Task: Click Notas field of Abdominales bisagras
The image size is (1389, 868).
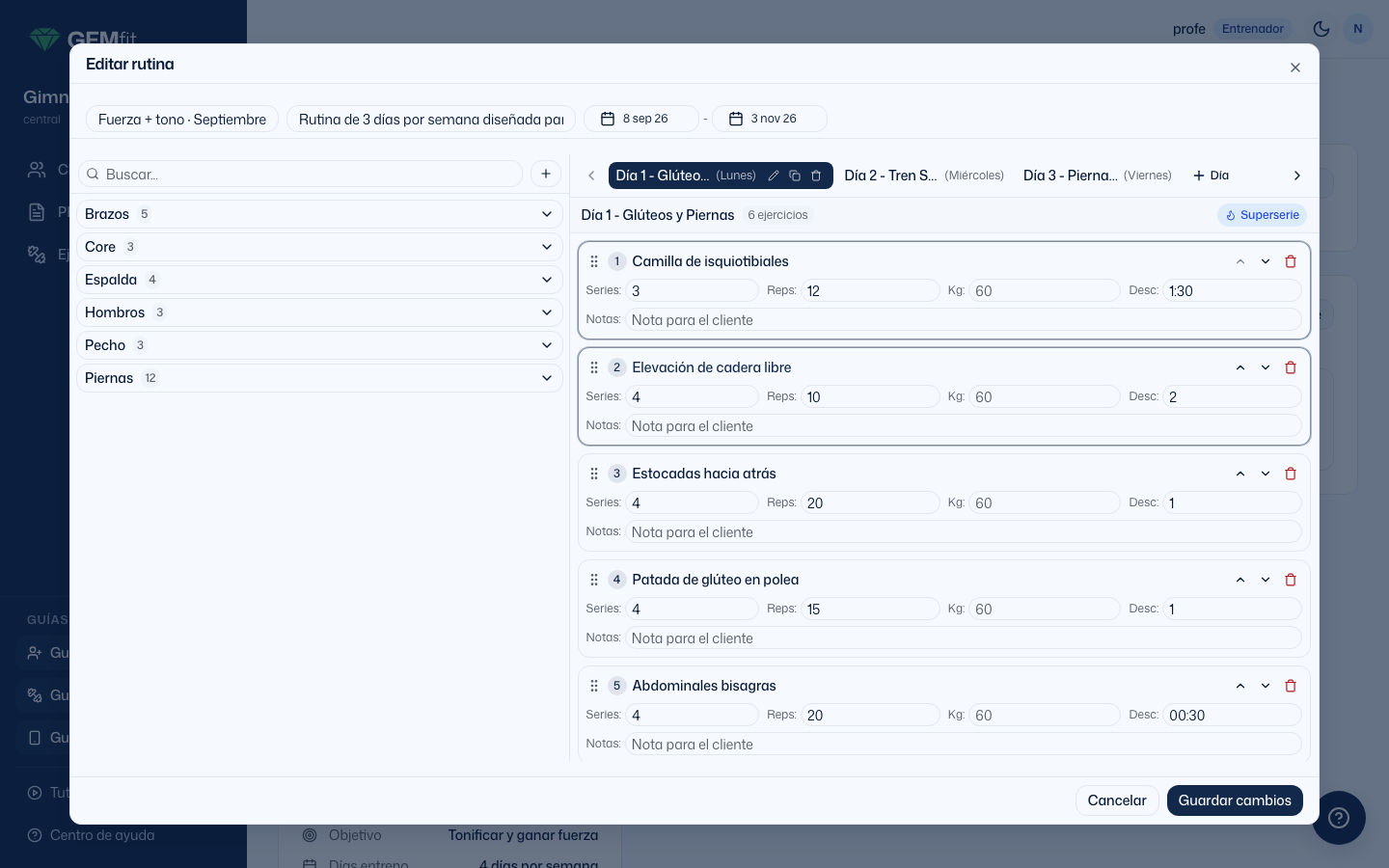Action: pos(963,744)
